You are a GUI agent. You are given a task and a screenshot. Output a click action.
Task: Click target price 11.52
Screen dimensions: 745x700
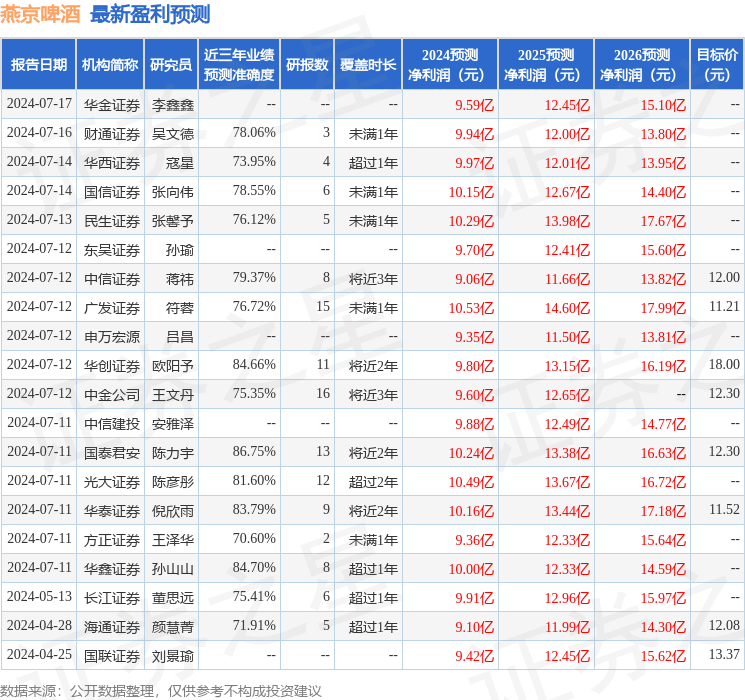[x=724, y=509]
